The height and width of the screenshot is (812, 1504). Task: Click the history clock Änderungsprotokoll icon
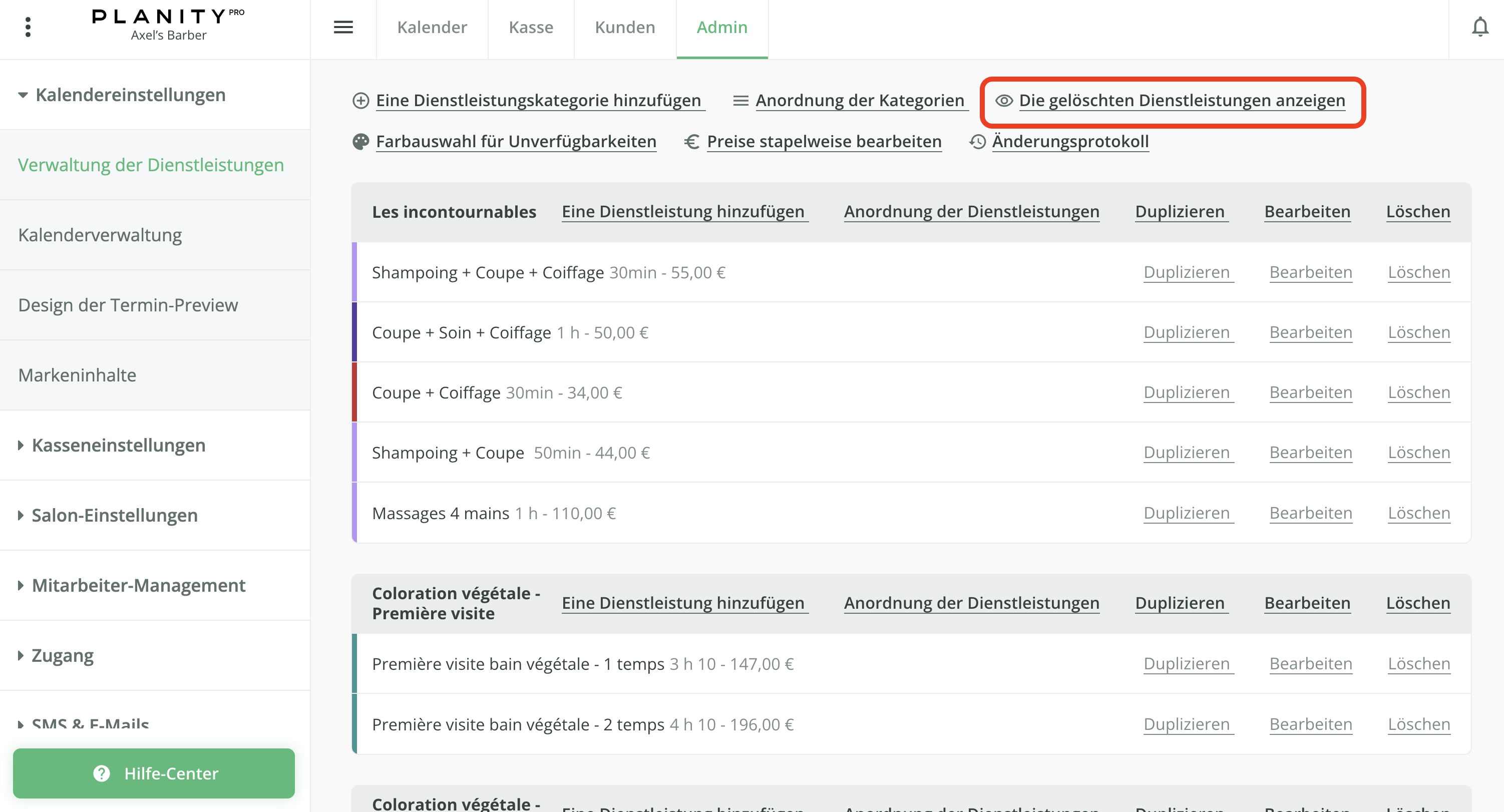[x=977, y=141]
